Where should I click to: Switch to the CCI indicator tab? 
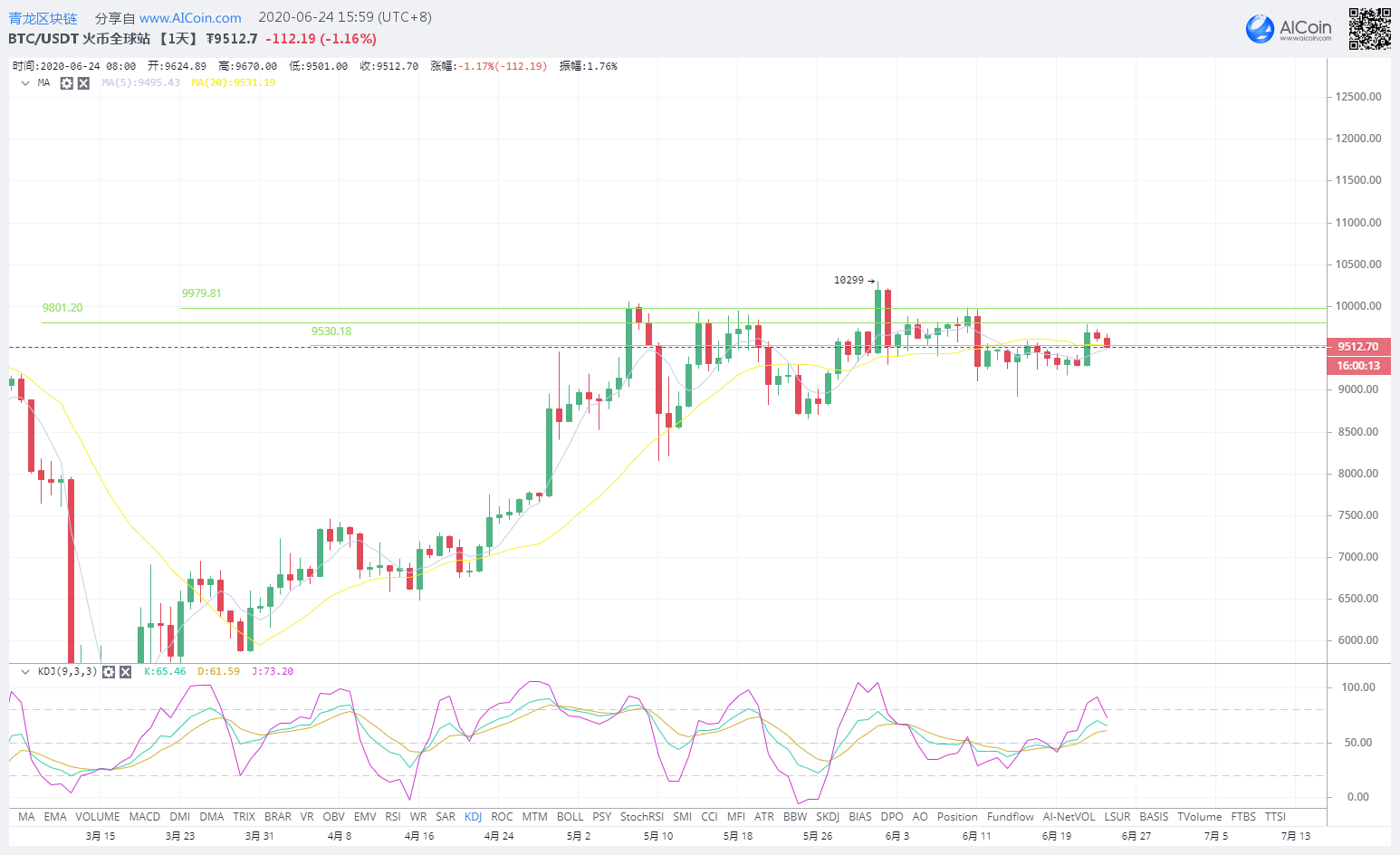coord(709,817)
